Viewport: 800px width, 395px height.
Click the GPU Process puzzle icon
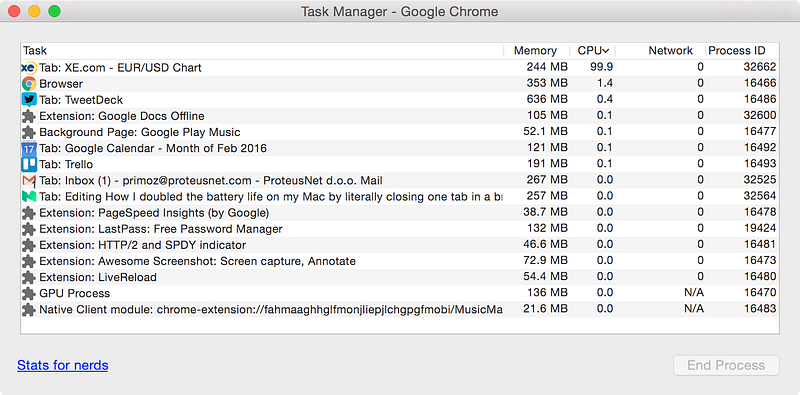coord(29,293)
